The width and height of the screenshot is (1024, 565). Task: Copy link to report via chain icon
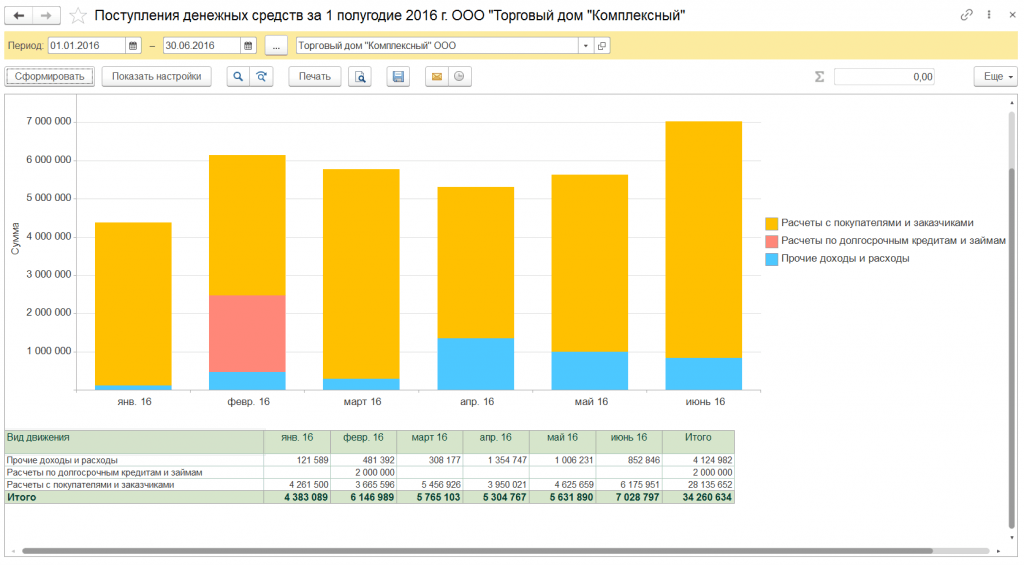(x=966, y=16)
